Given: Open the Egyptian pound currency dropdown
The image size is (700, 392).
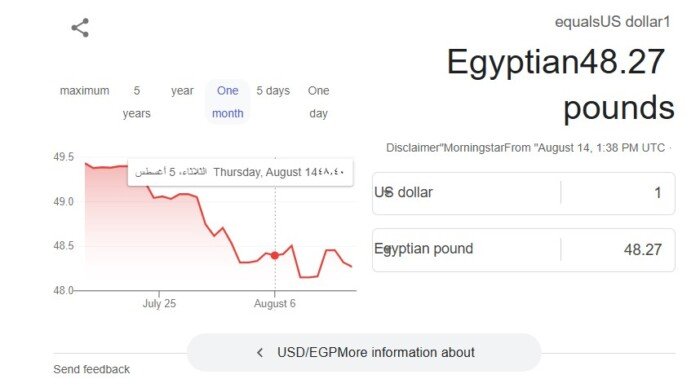Looking at the screenshot, I should [x=467, y=249].
